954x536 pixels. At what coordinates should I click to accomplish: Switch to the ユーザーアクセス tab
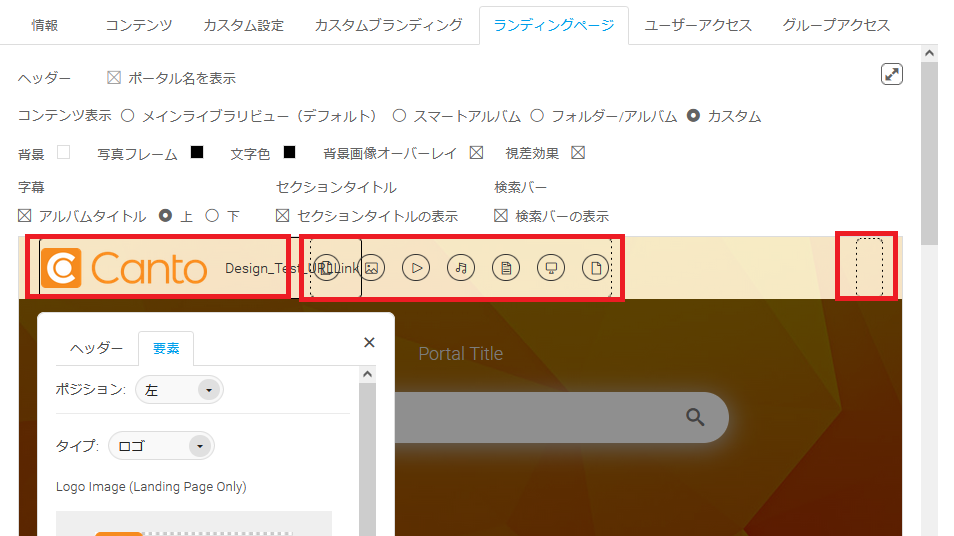(697, 25)
